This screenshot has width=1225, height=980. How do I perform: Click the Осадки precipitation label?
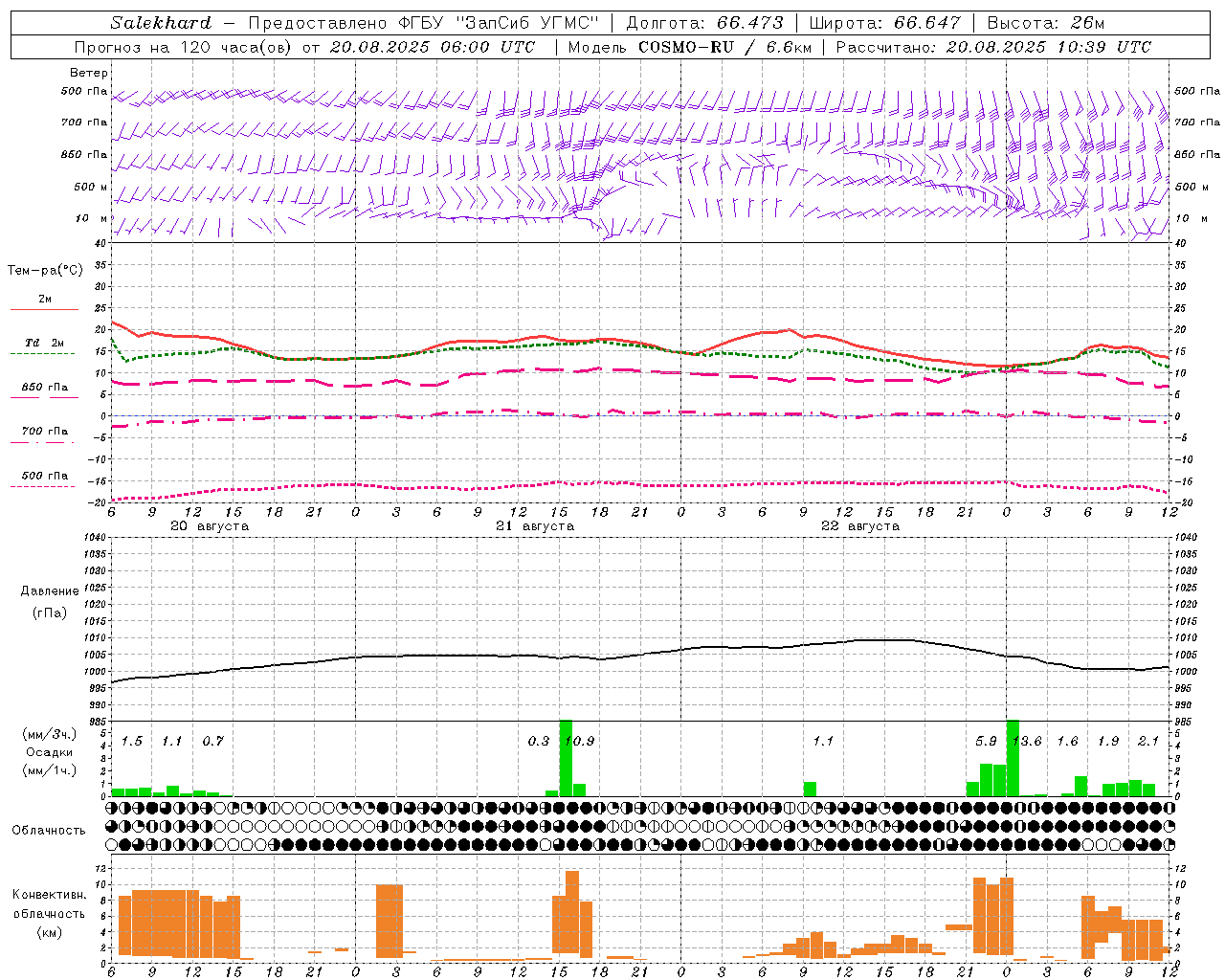click(x=50, y=752)
